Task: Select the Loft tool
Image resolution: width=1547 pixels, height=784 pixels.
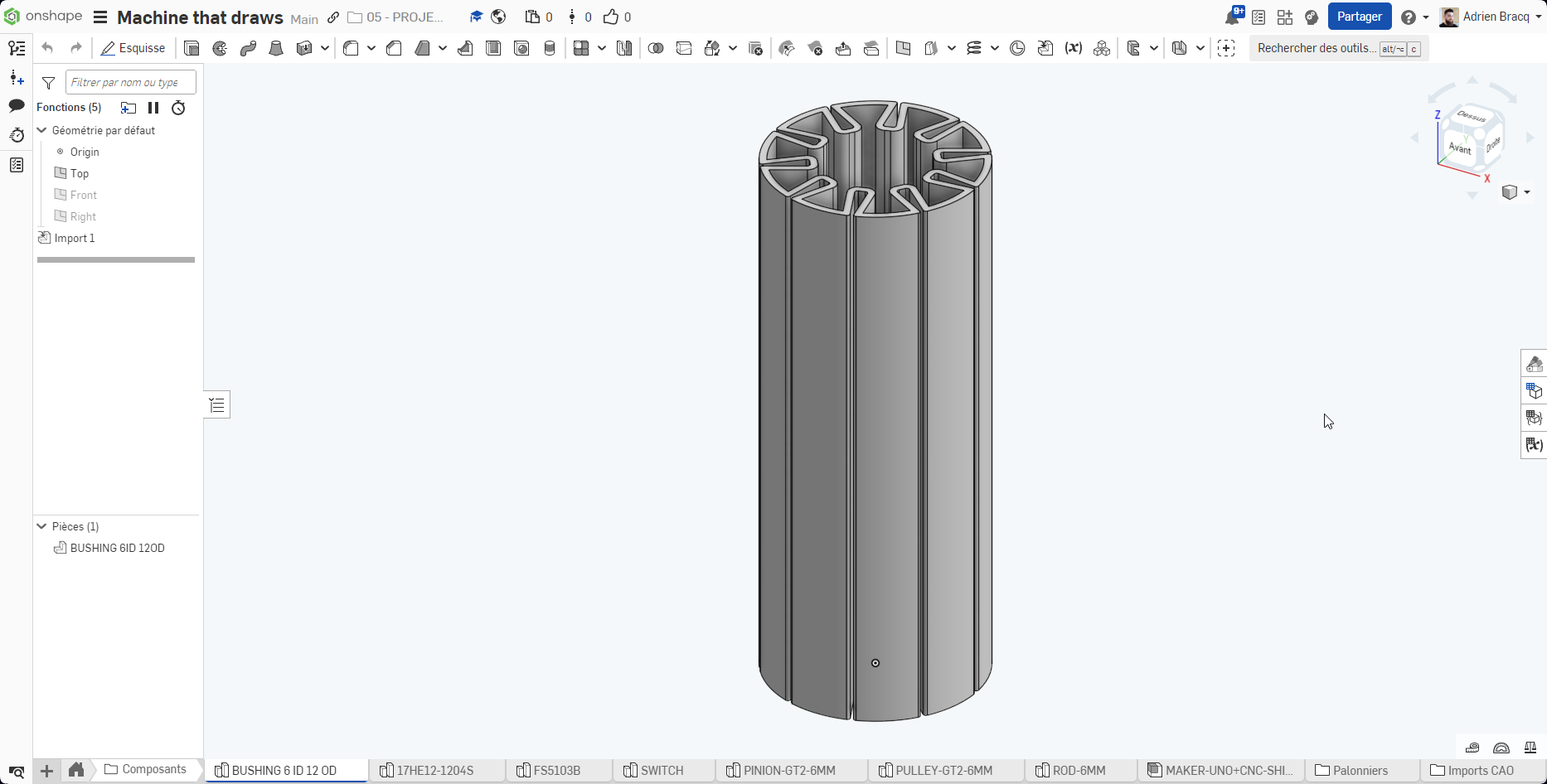Action: [276, 48]
